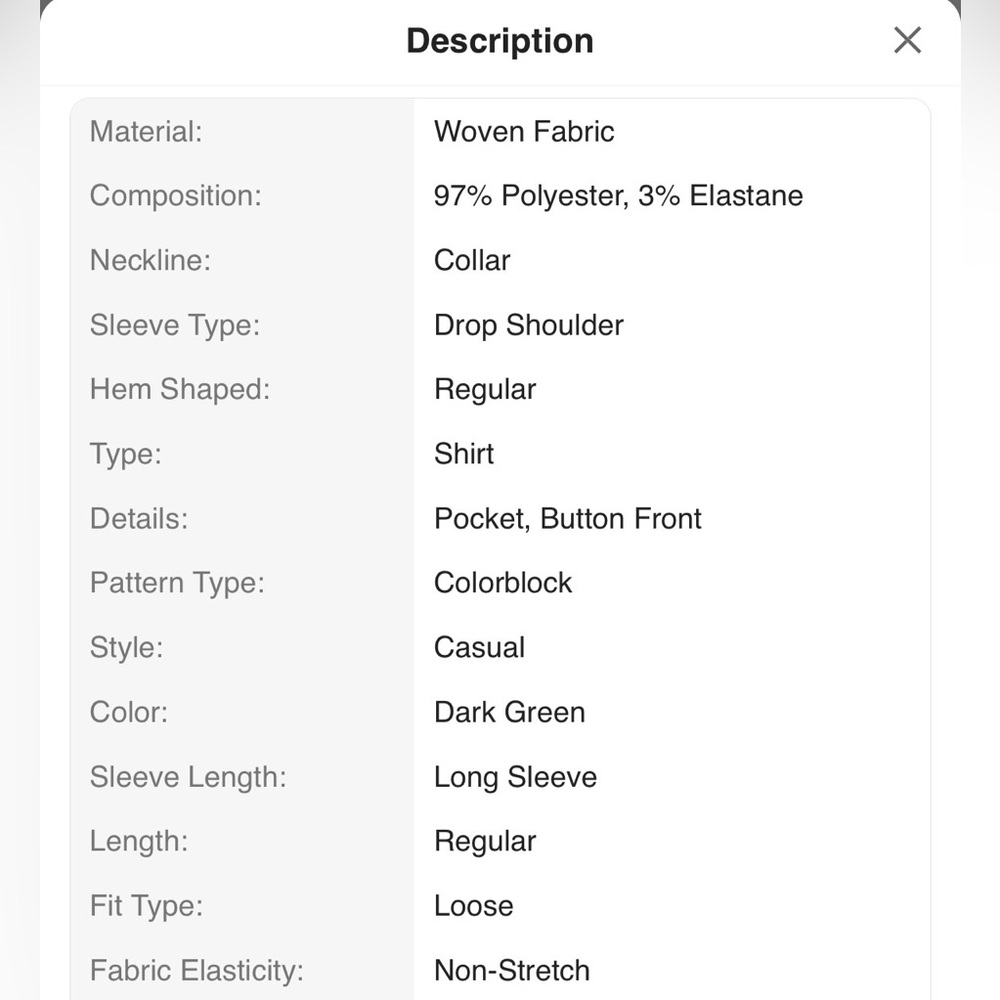Select the Non-Stretch elasticity value
The image size is (1000, 1000).
coord(511,971)
